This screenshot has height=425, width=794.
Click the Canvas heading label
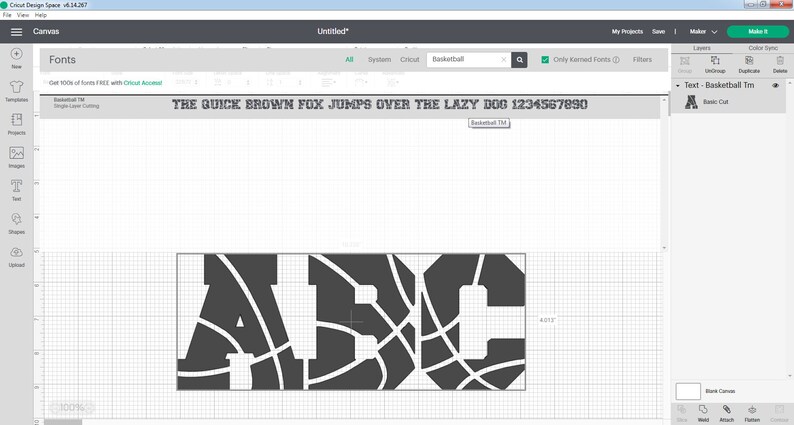(46, 31)
